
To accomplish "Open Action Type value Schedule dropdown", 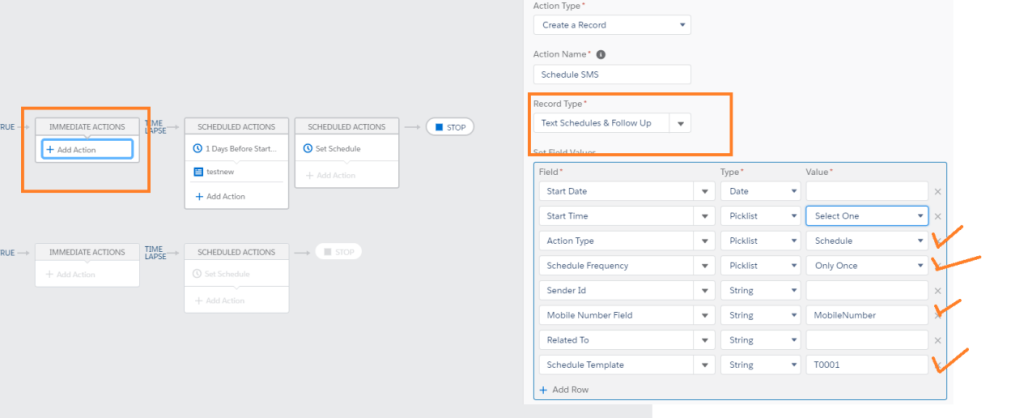I will [x=866, y=240].
